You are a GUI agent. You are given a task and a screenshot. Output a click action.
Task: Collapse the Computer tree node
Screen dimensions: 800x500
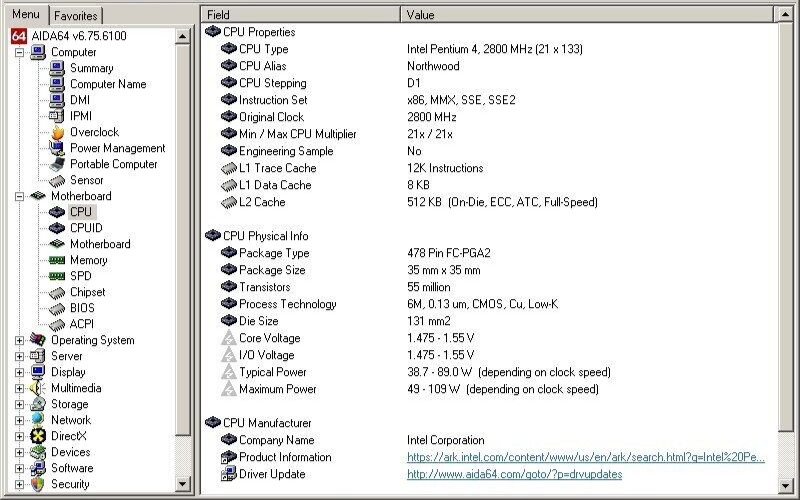tap(19, 52)
